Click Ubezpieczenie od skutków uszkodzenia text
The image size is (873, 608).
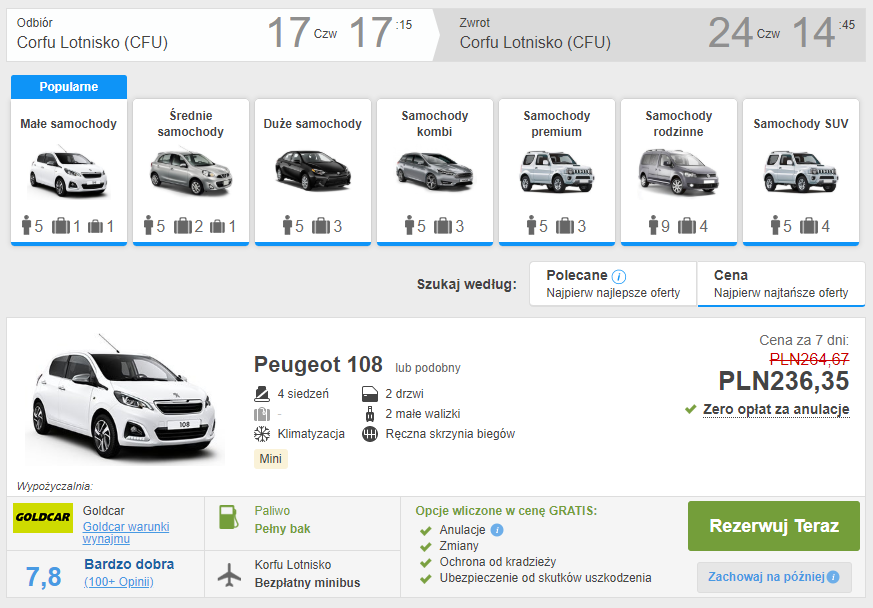click(545, 578)
